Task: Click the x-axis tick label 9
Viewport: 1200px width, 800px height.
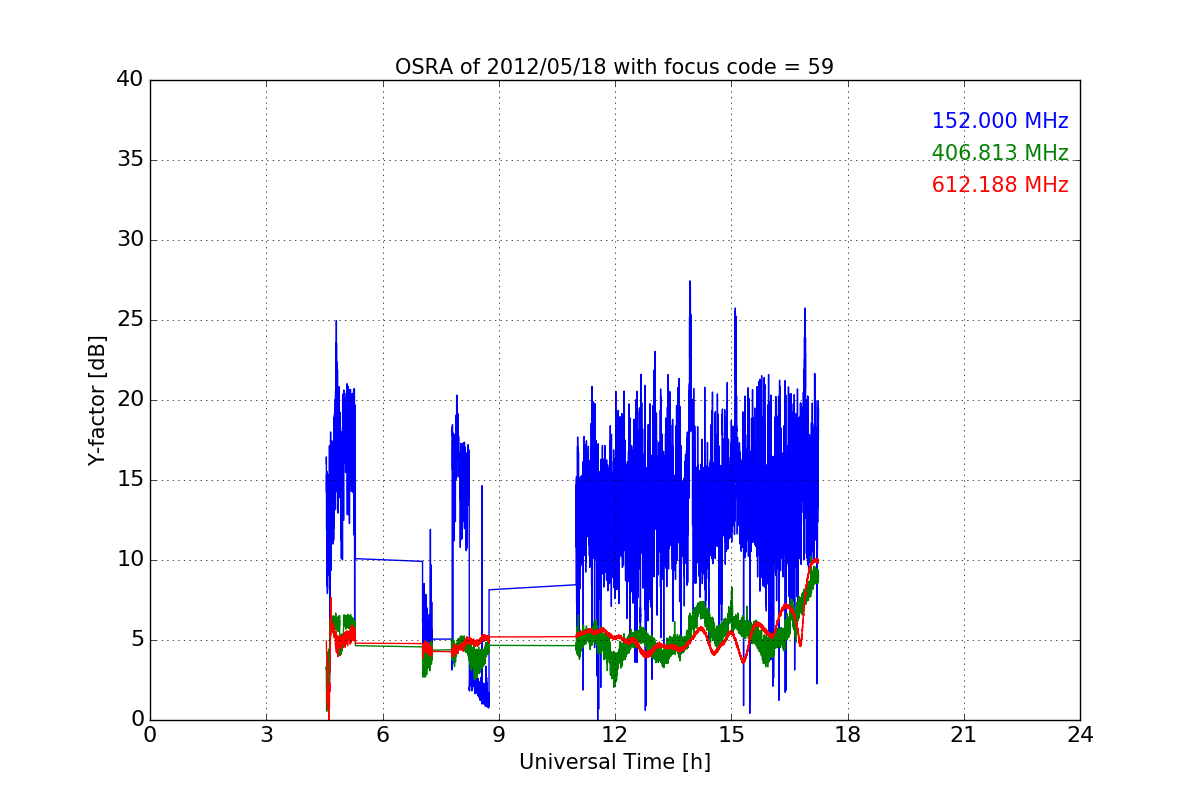Action: pos(499,735)
